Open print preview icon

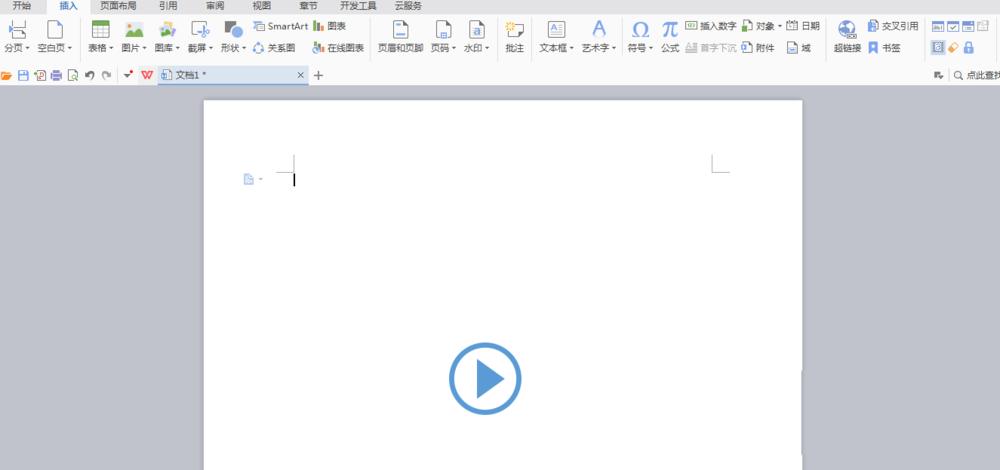coord(73,75)
